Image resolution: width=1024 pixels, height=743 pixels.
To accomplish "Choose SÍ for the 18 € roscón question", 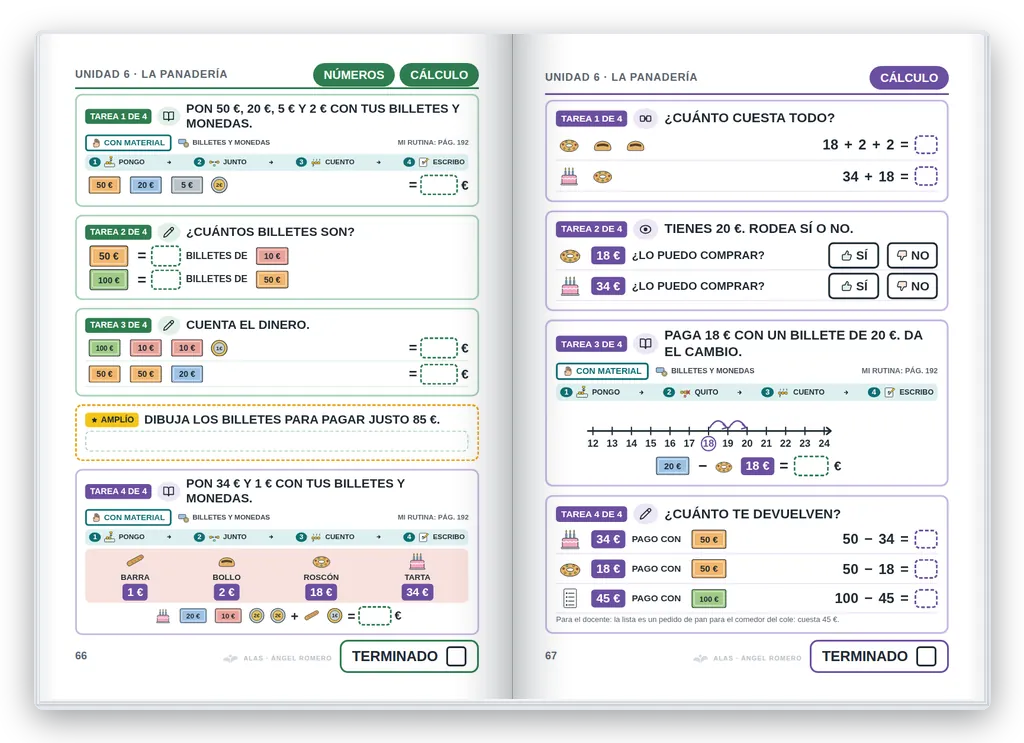I will pos(854,255).
